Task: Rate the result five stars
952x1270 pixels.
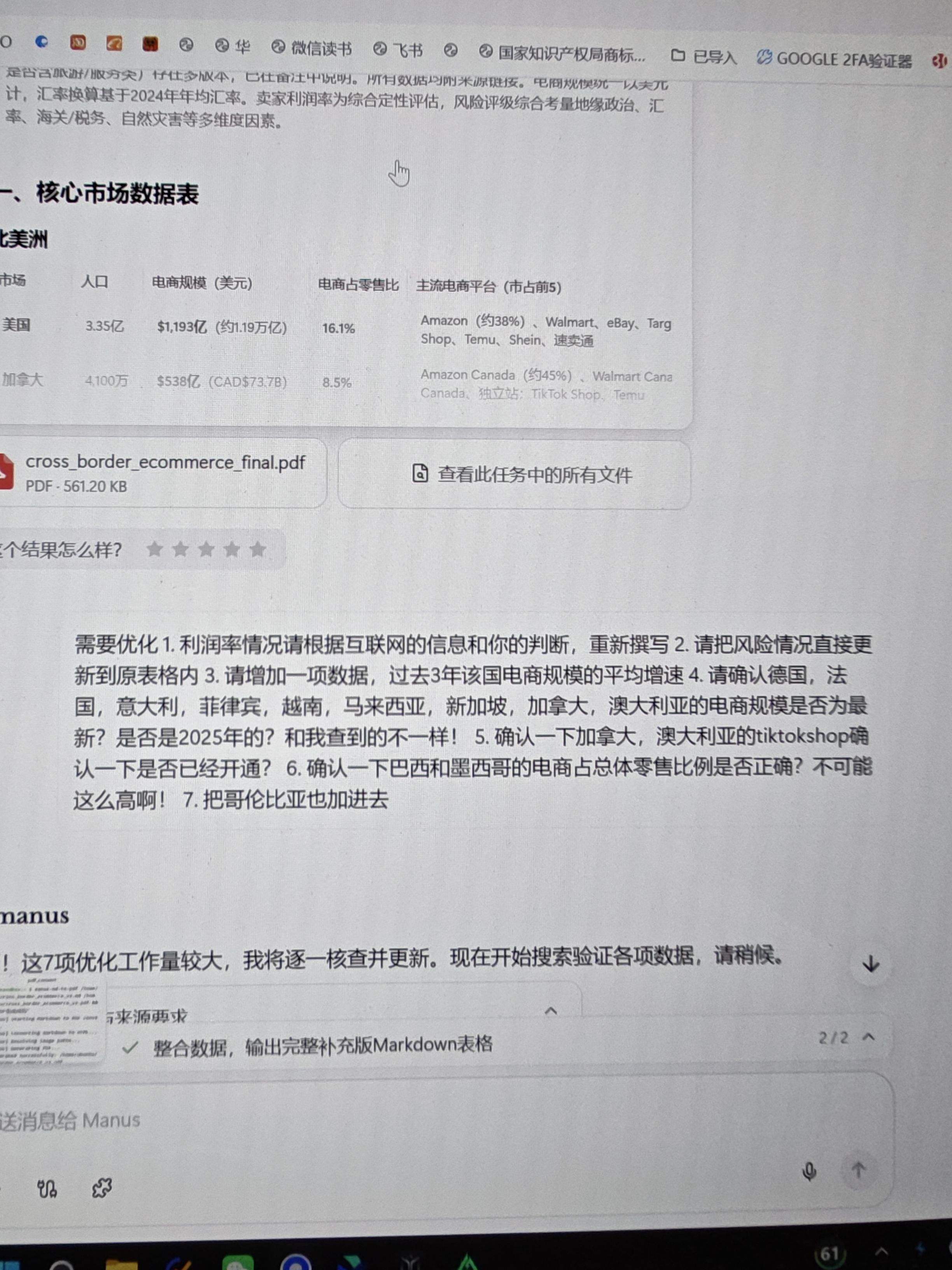Action: point(258,549)
